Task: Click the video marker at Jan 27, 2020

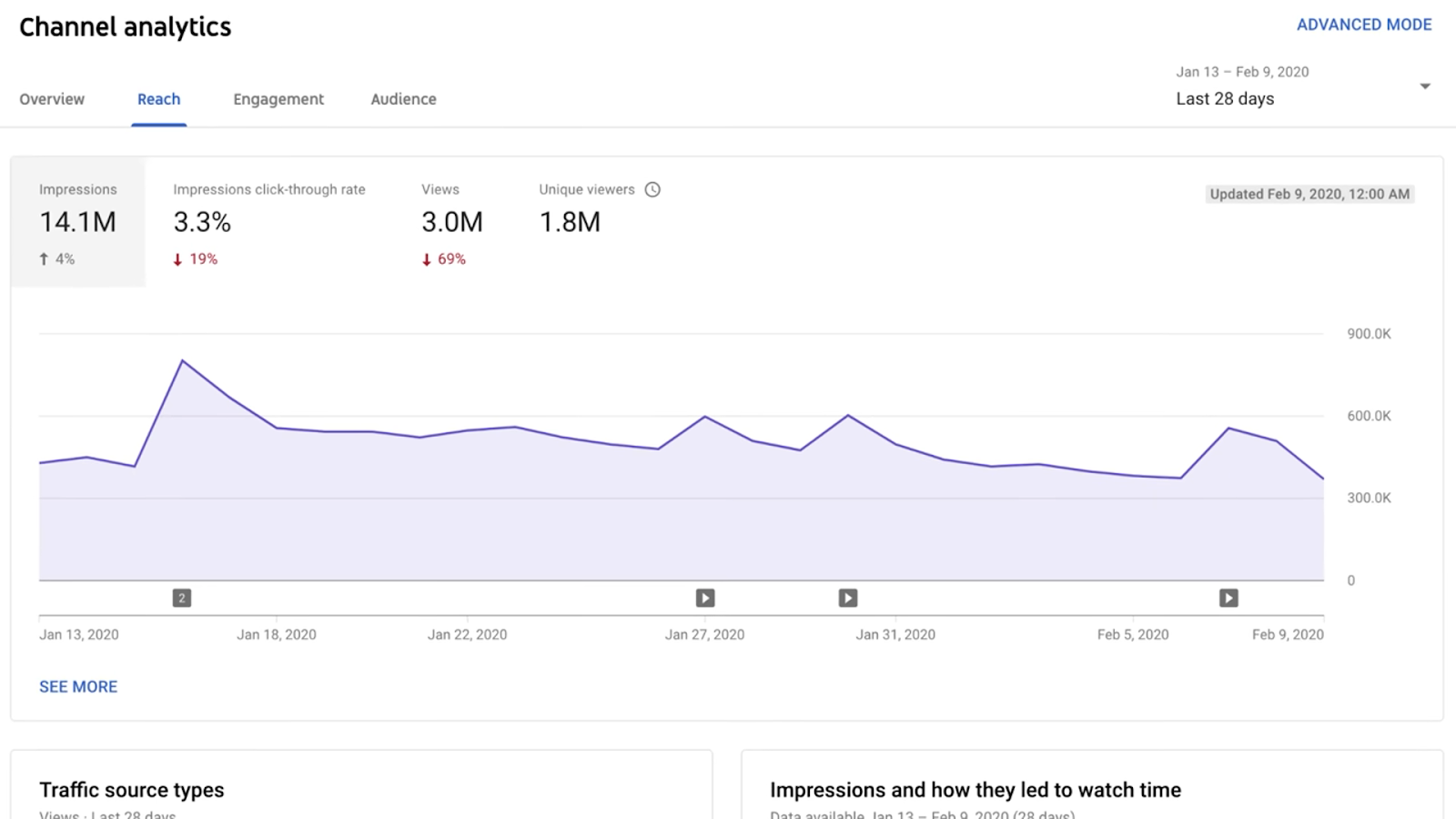Action: coord(705,598)
